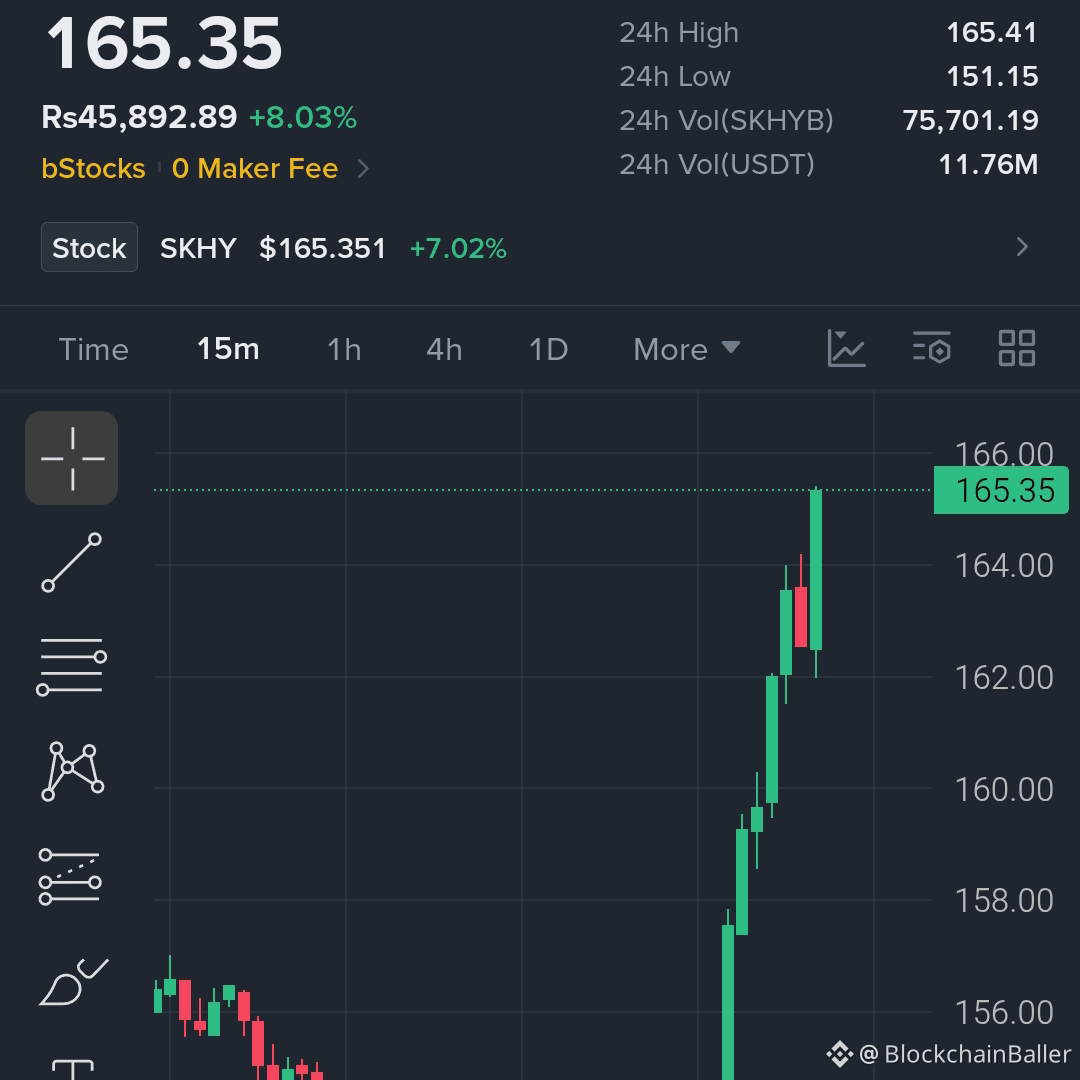Tap the 24h Vol(USDT) value 11.76M
Screen dimensions: 1080x1080
pos(988,165)
